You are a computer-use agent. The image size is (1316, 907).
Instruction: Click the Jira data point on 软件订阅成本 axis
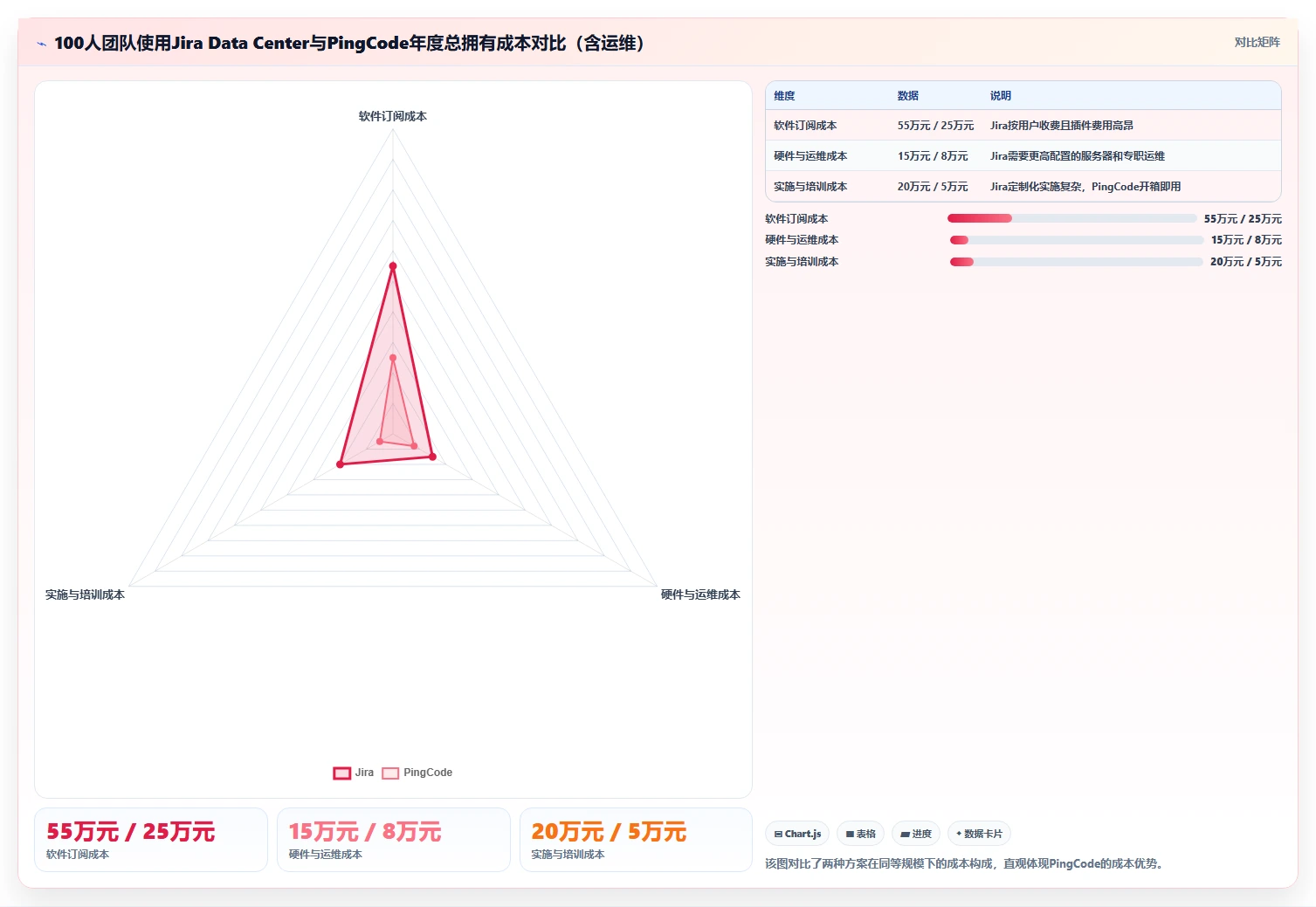point(393,266)
